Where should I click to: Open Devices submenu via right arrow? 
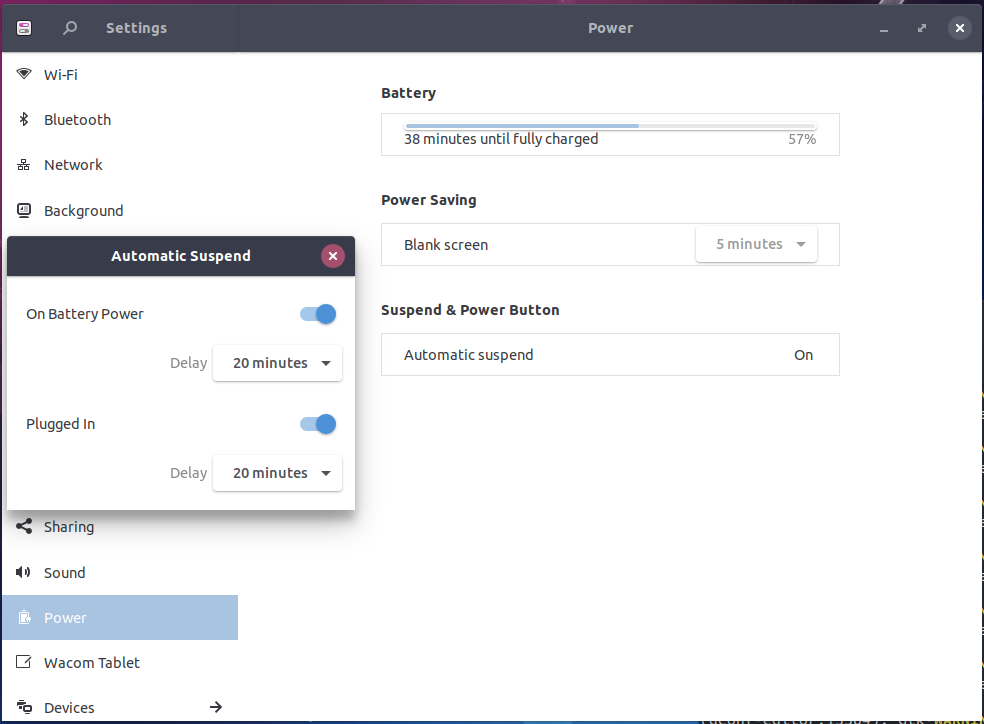click(216, 707)
